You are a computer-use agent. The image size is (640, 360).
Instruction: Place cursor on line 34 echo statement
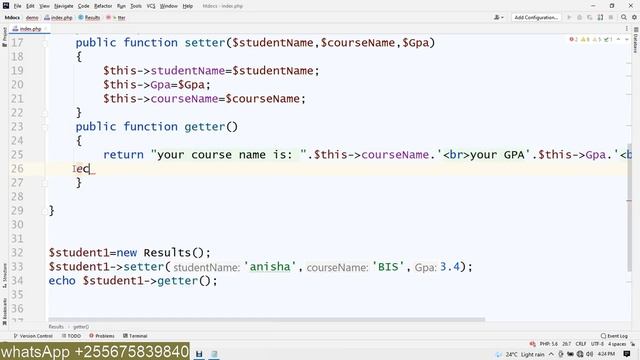[133, 281]
